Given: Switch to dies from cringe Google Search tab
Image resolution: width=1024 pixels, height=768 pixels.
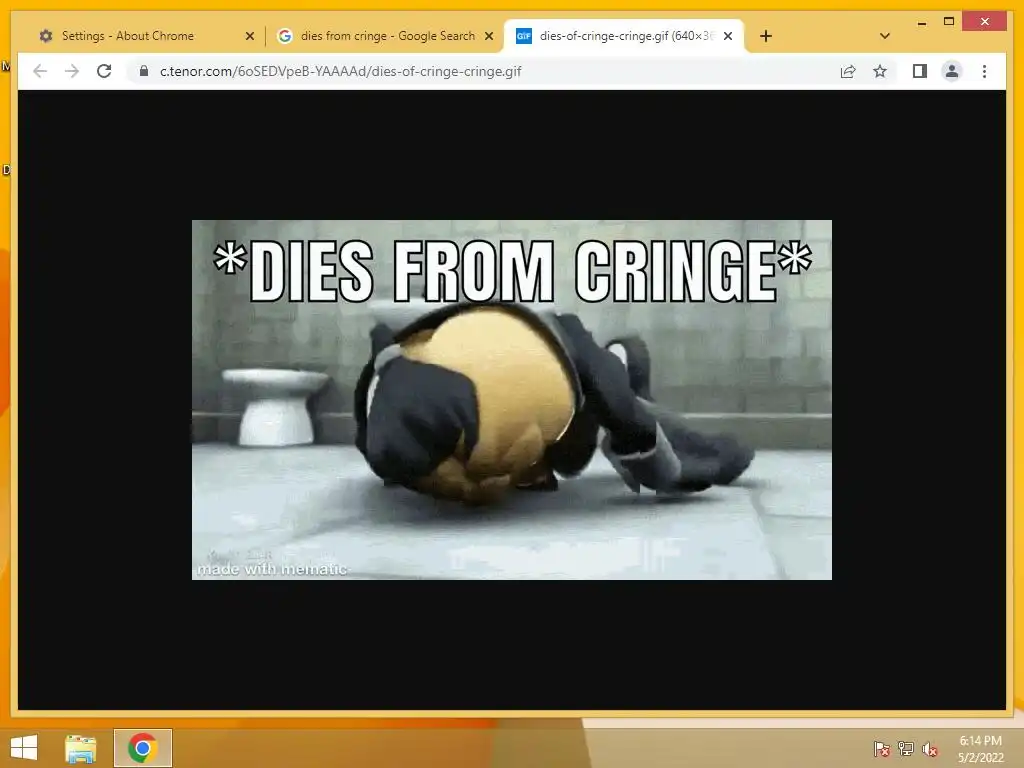Looking at the screenshot, I should (x=385, y=36).
